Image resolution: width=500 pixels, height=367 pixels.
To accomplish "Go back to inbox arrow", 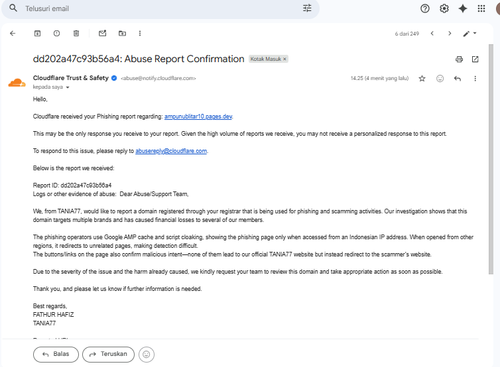I will tap(13, 33).
